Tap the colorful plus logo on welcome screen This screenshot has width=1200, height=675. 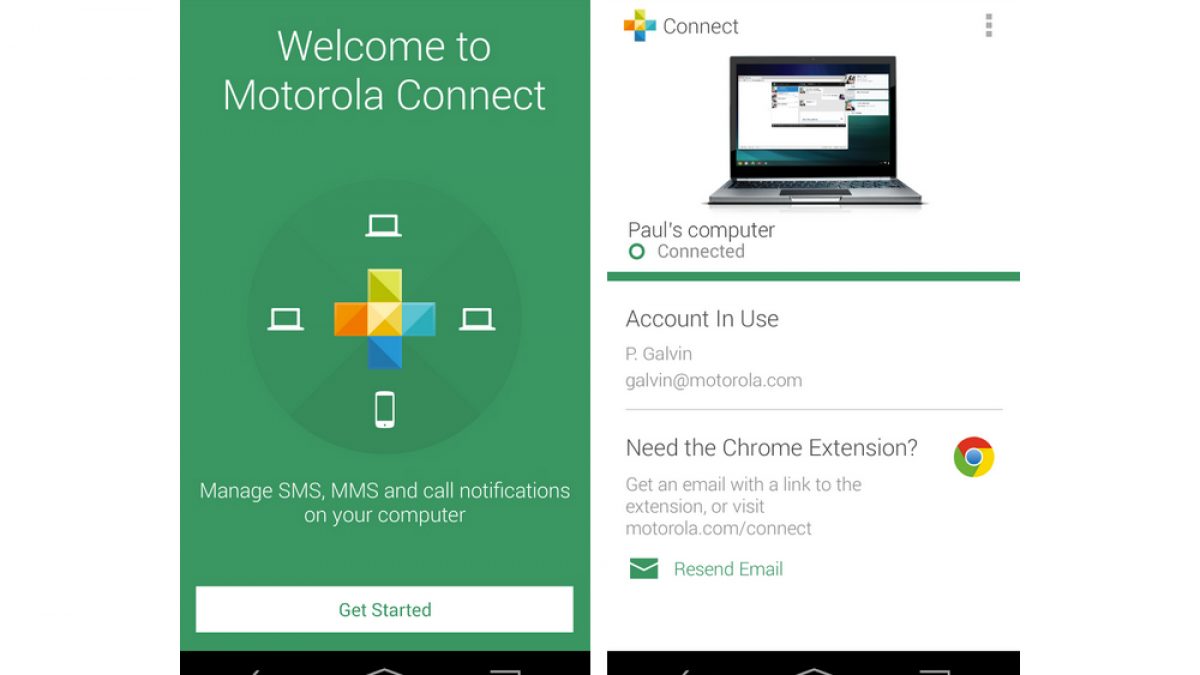pyautogui.click(x=384, y=319)
